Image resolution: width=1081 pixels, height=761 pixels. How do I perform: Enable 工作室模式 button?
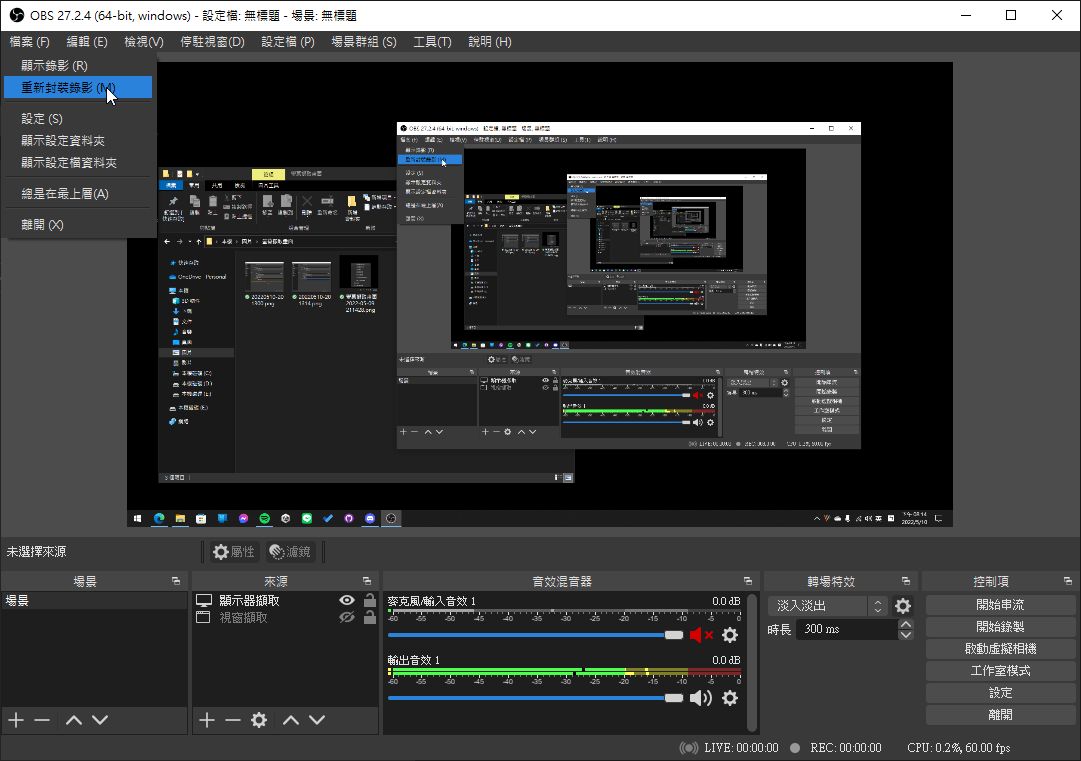click(x=1000, y=671)
